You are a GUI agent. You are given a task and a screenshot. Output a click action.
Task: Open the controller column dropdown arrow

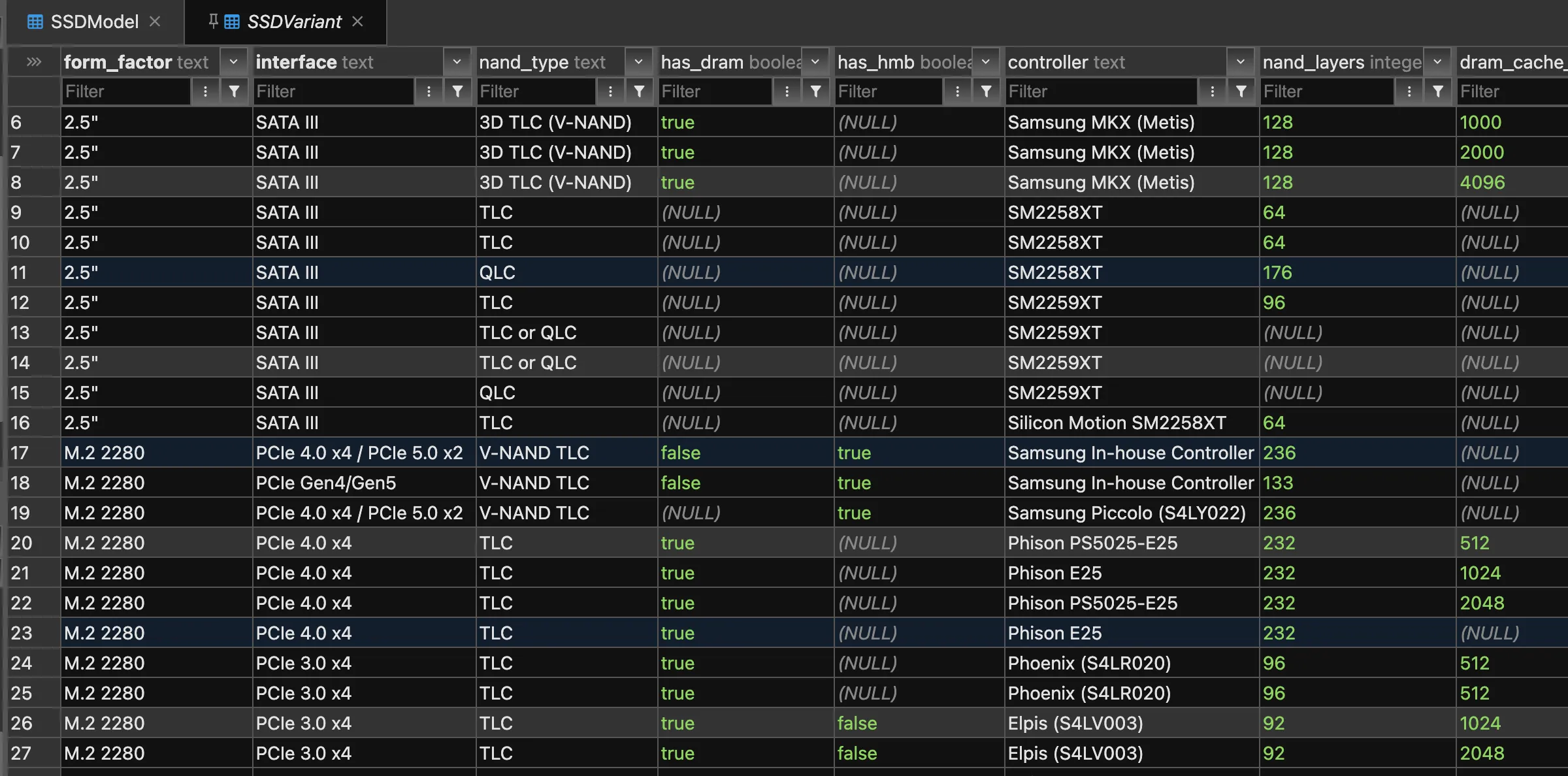coord(1240,62)
